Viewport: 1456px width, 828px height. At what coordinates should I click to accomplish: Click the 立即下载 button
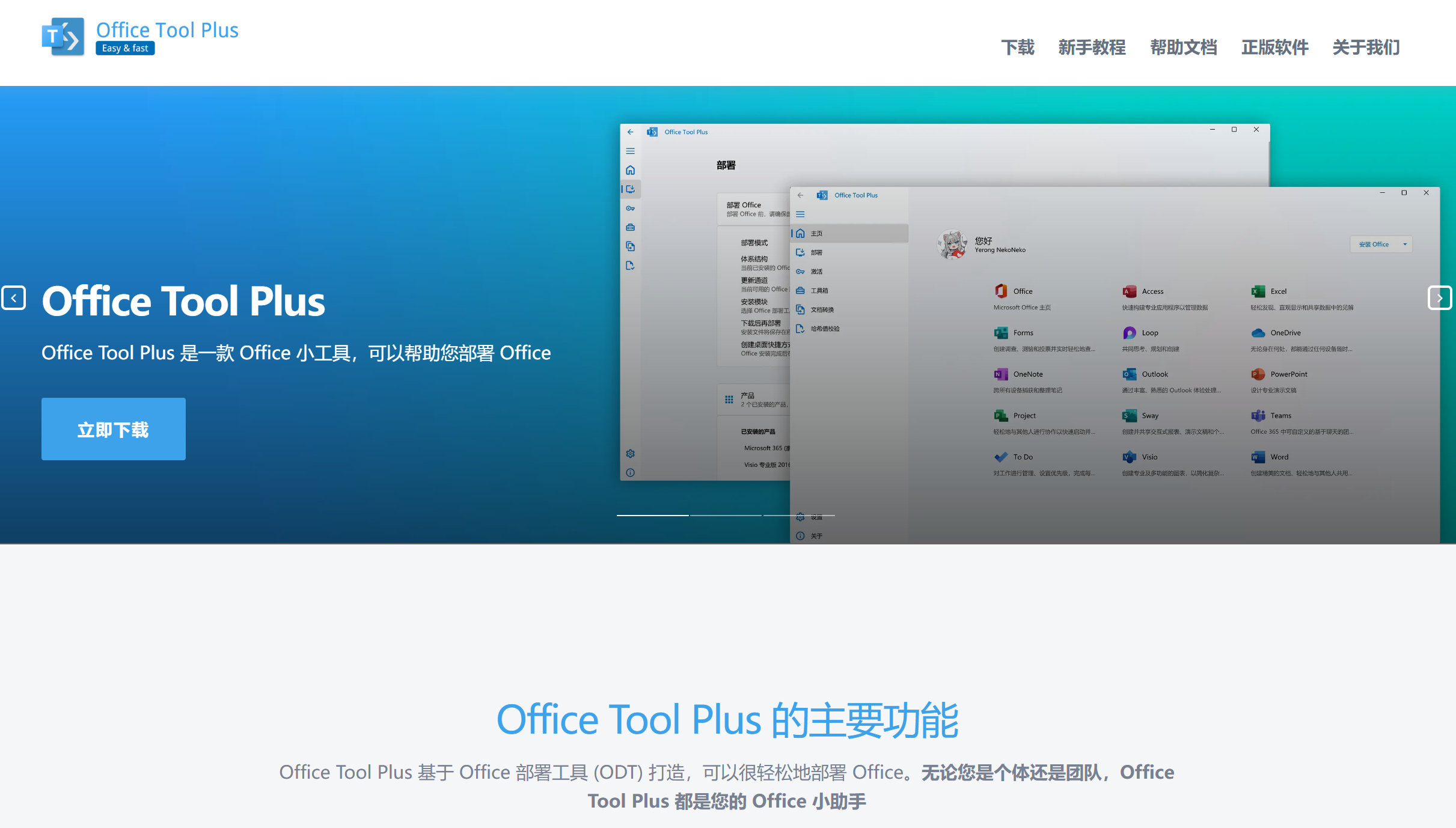113,429
